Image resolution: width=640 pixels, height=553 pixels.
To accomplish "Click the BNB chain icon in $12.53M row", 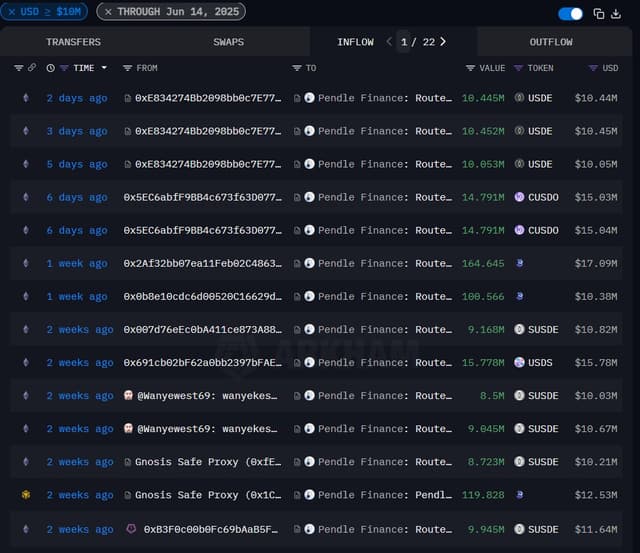I will (26, 495).
